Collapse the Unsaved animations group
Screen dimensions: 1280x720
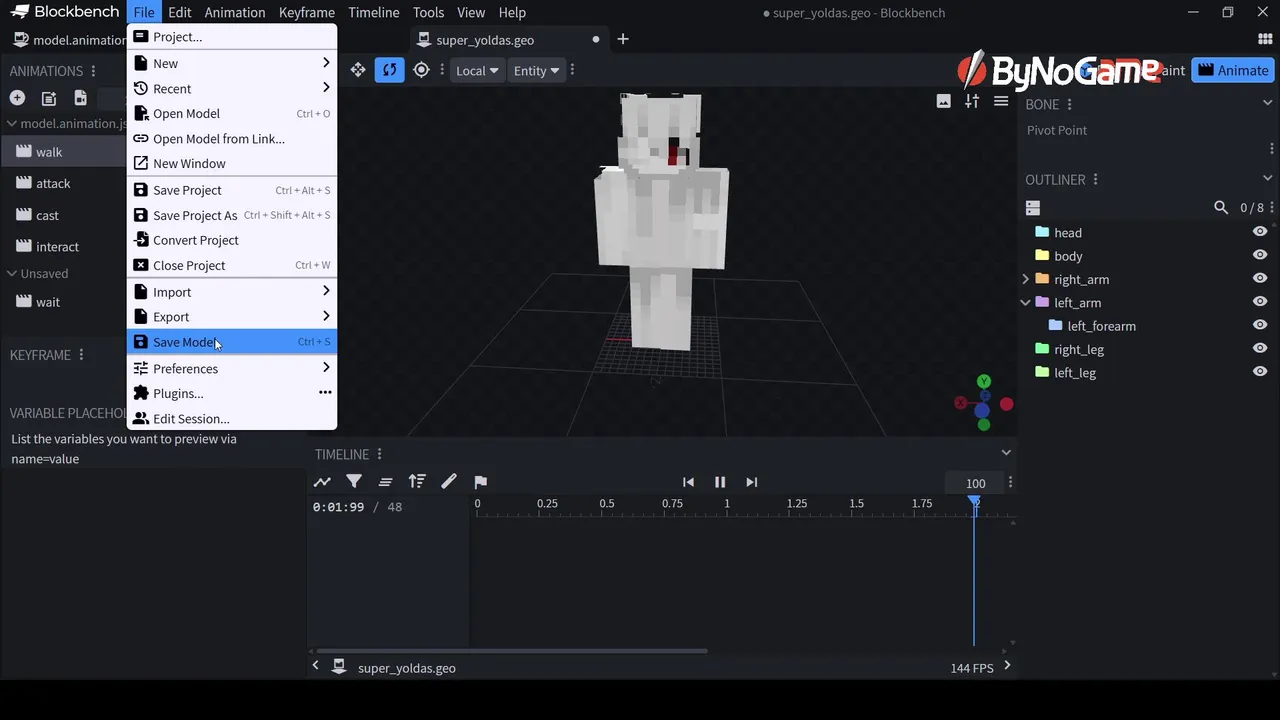coord(12,273)
